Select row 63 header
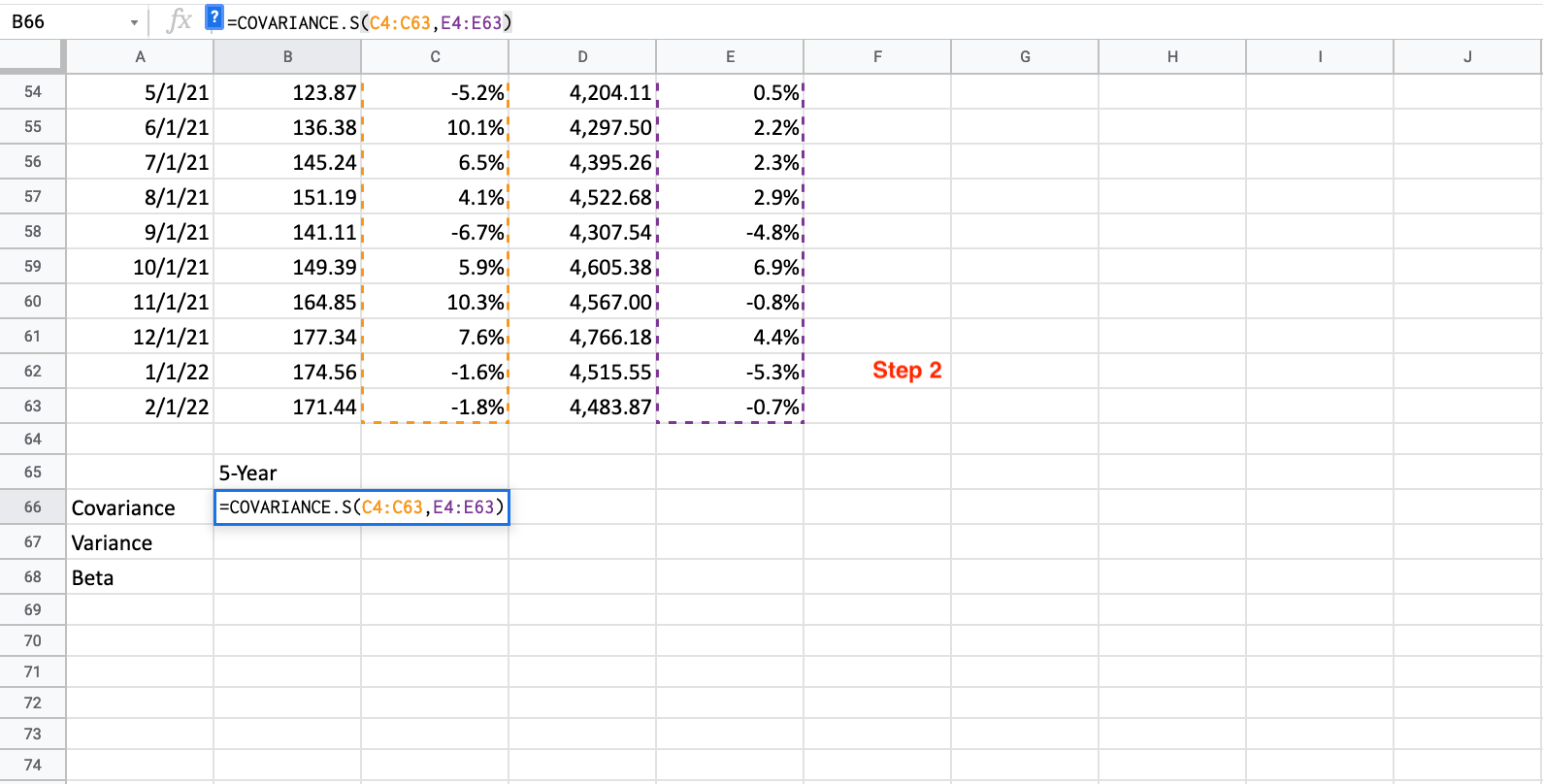 click(33, 407)
